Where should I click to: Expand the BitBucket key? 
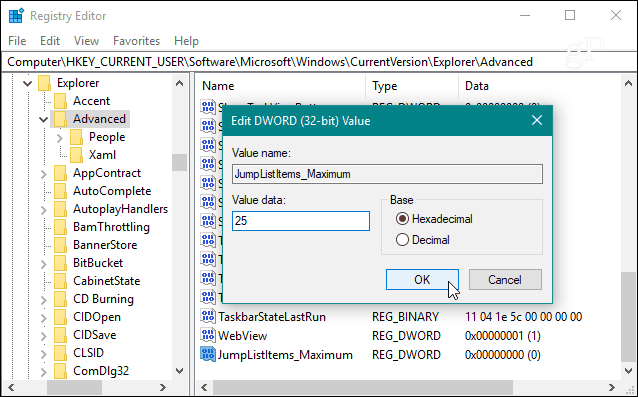pyautogui.click(x=44, y=264)
